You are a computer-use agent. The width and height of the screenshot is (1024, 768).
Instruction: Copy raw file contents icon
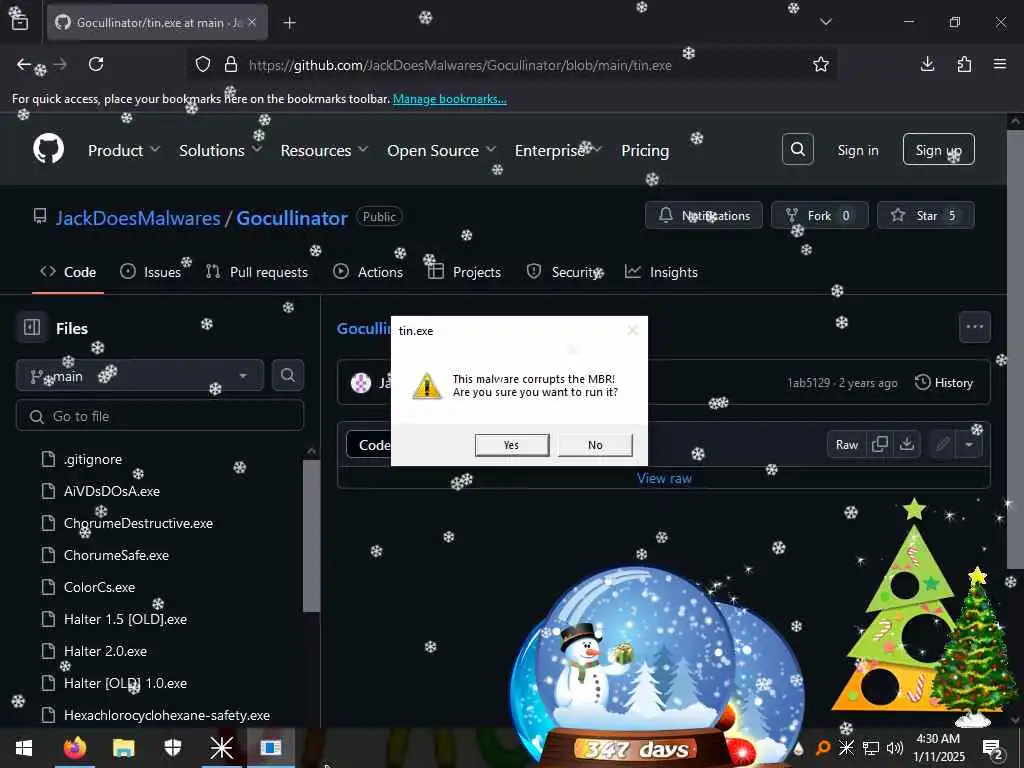[x=880, y=445]
